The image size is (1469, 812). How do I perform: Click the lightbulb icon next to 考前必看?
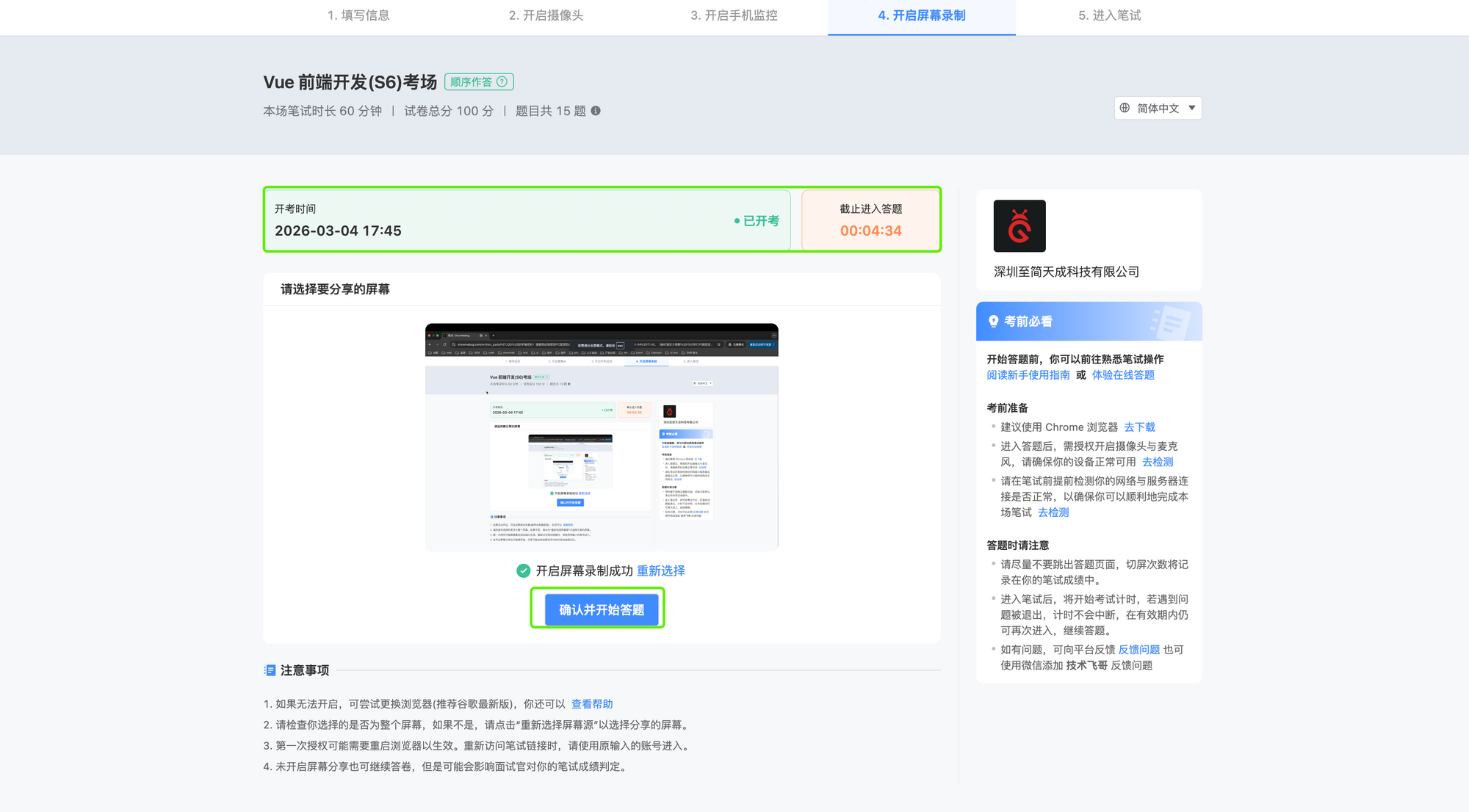tap(993, 322)
